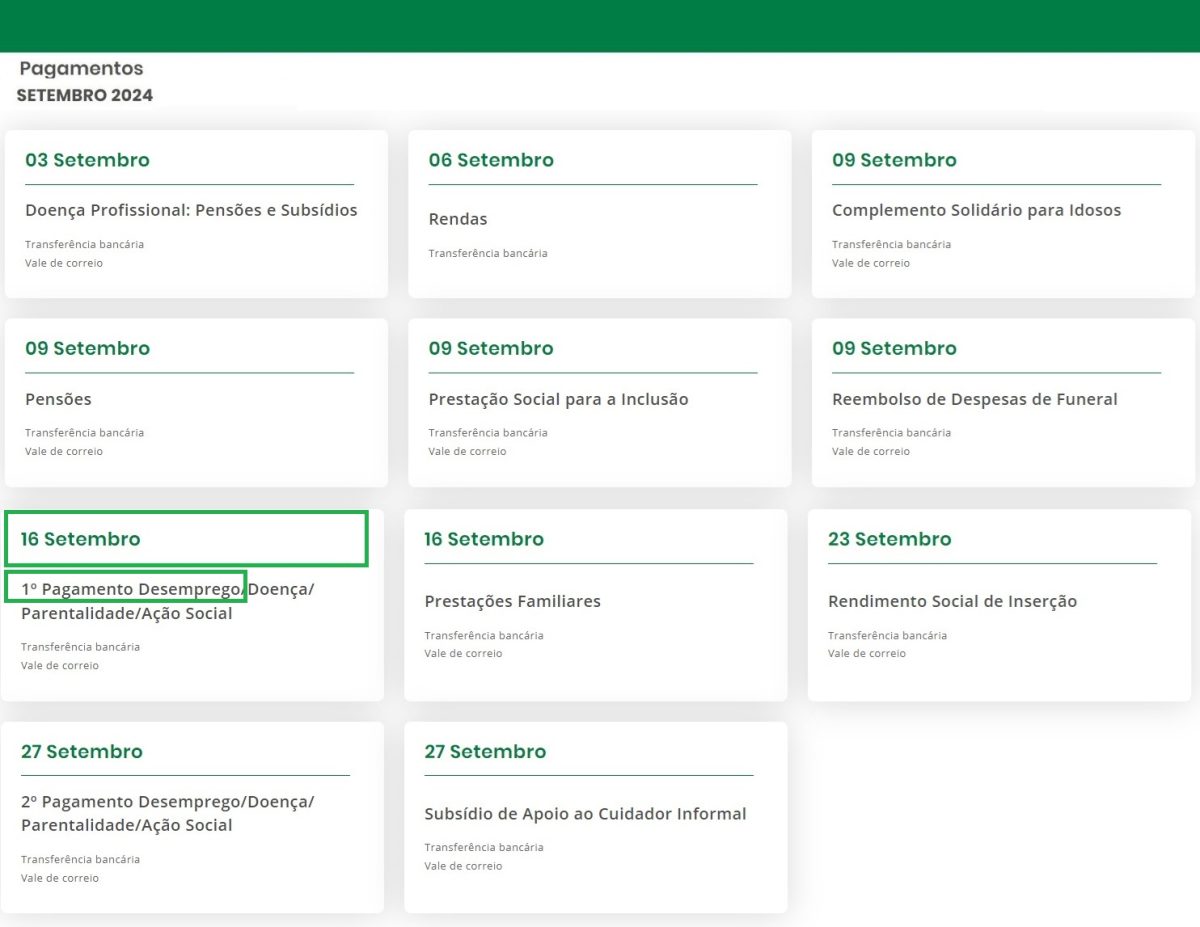
Task: Click "Vale de correio" in 1º Pagamento card
Action: 60,665
